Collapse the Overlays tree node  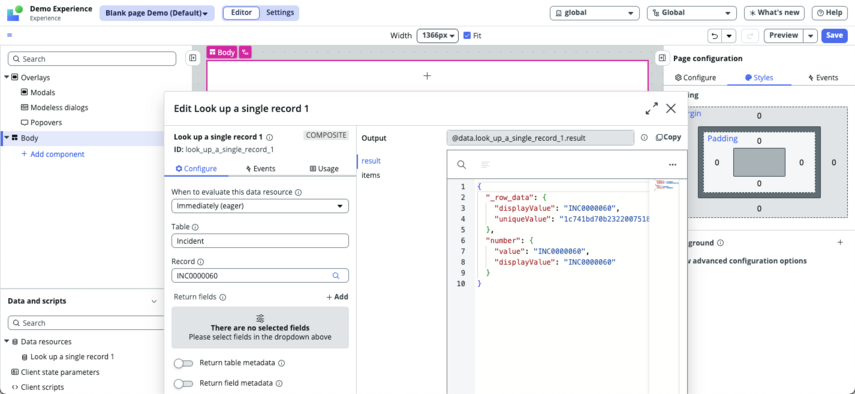point(7,77)
